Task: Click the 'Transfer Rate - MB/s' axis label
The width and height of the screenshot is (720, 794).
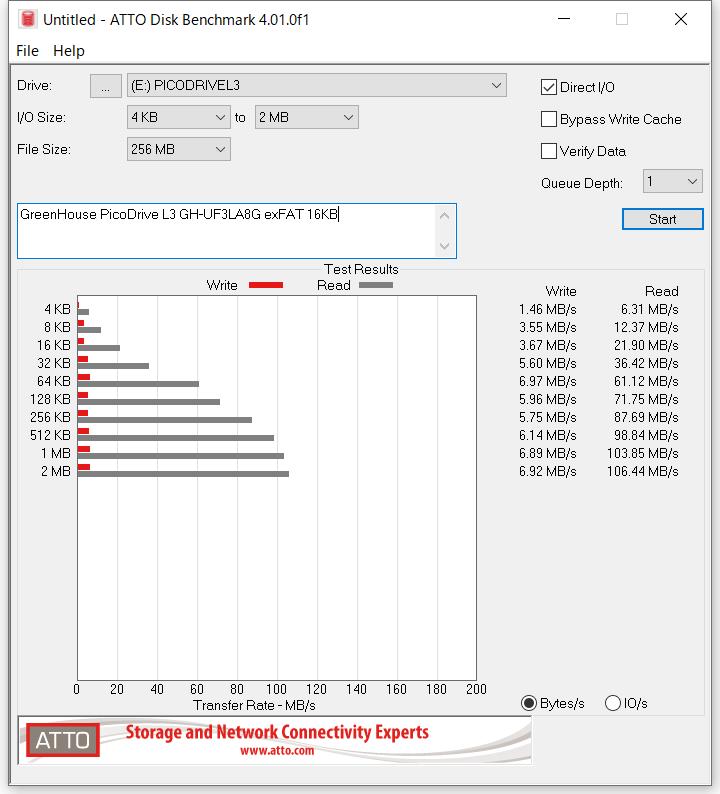Action: pos(254,705)
